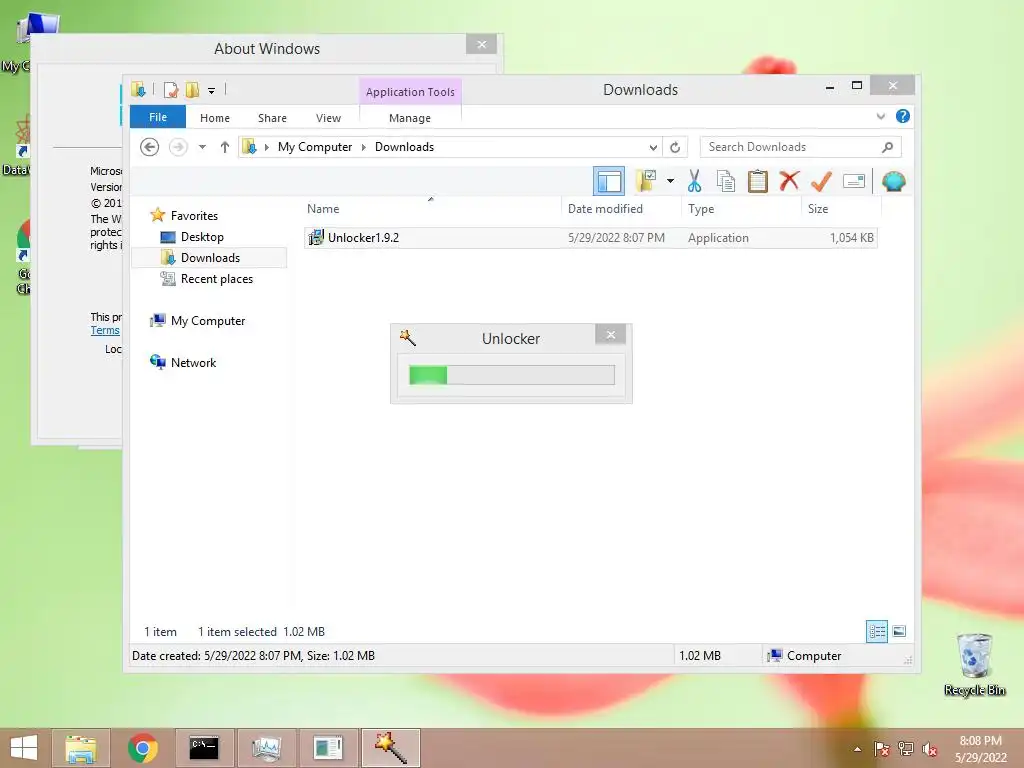Refresh the Downloads folder
Image resolution: width=1024 pixels, height=768 pixels.
coord(675,148)
